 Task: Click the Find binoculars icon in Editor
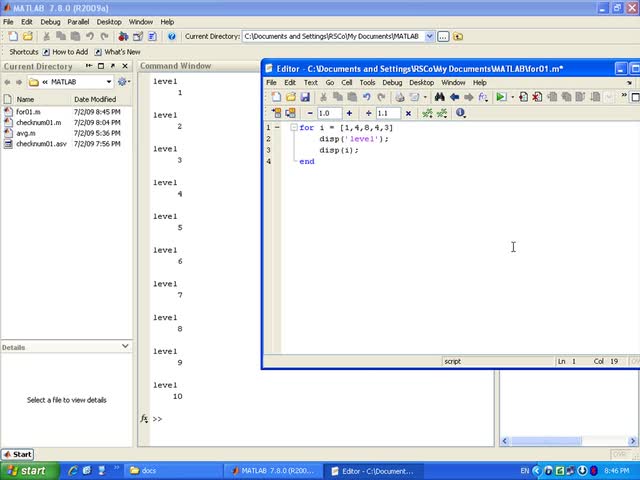(440, 97)
